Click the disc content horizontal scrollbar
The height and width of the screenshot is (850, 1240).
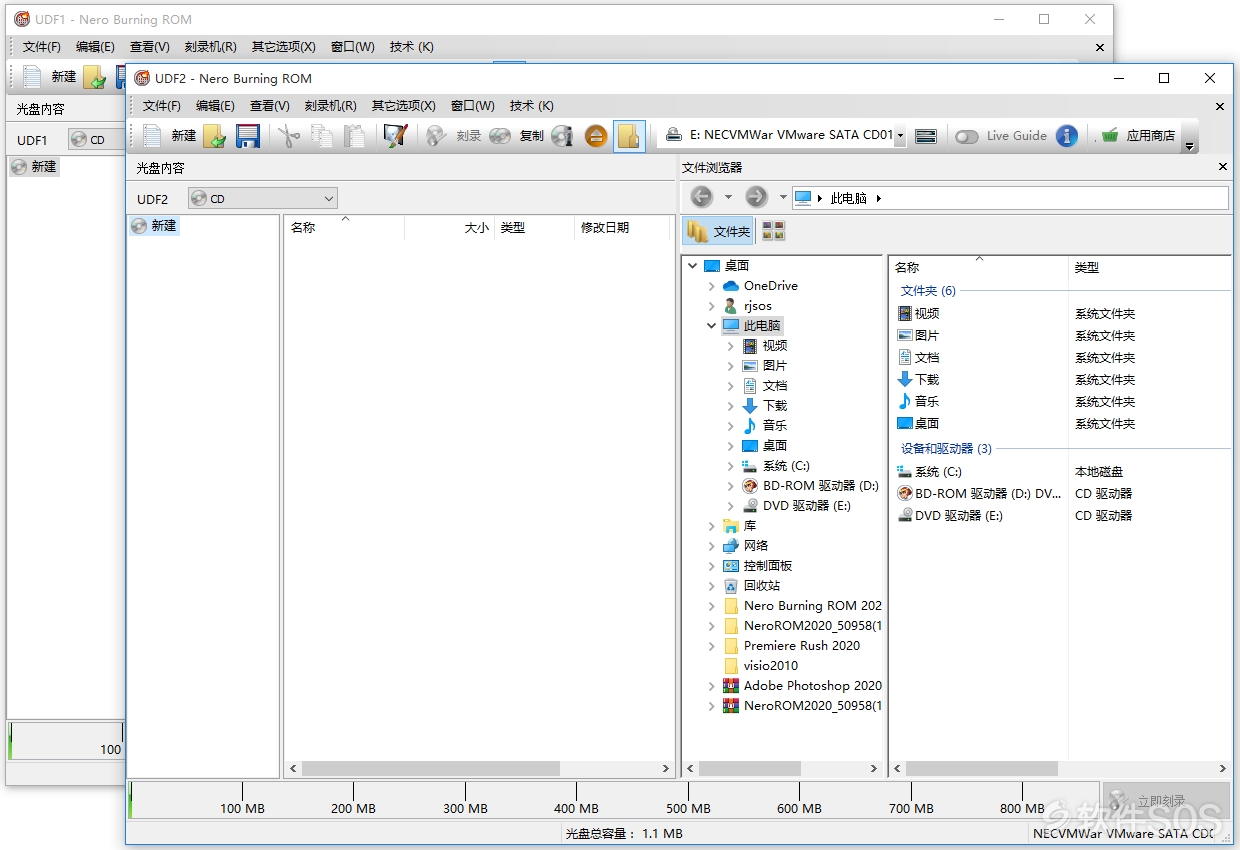coord(430,768)
